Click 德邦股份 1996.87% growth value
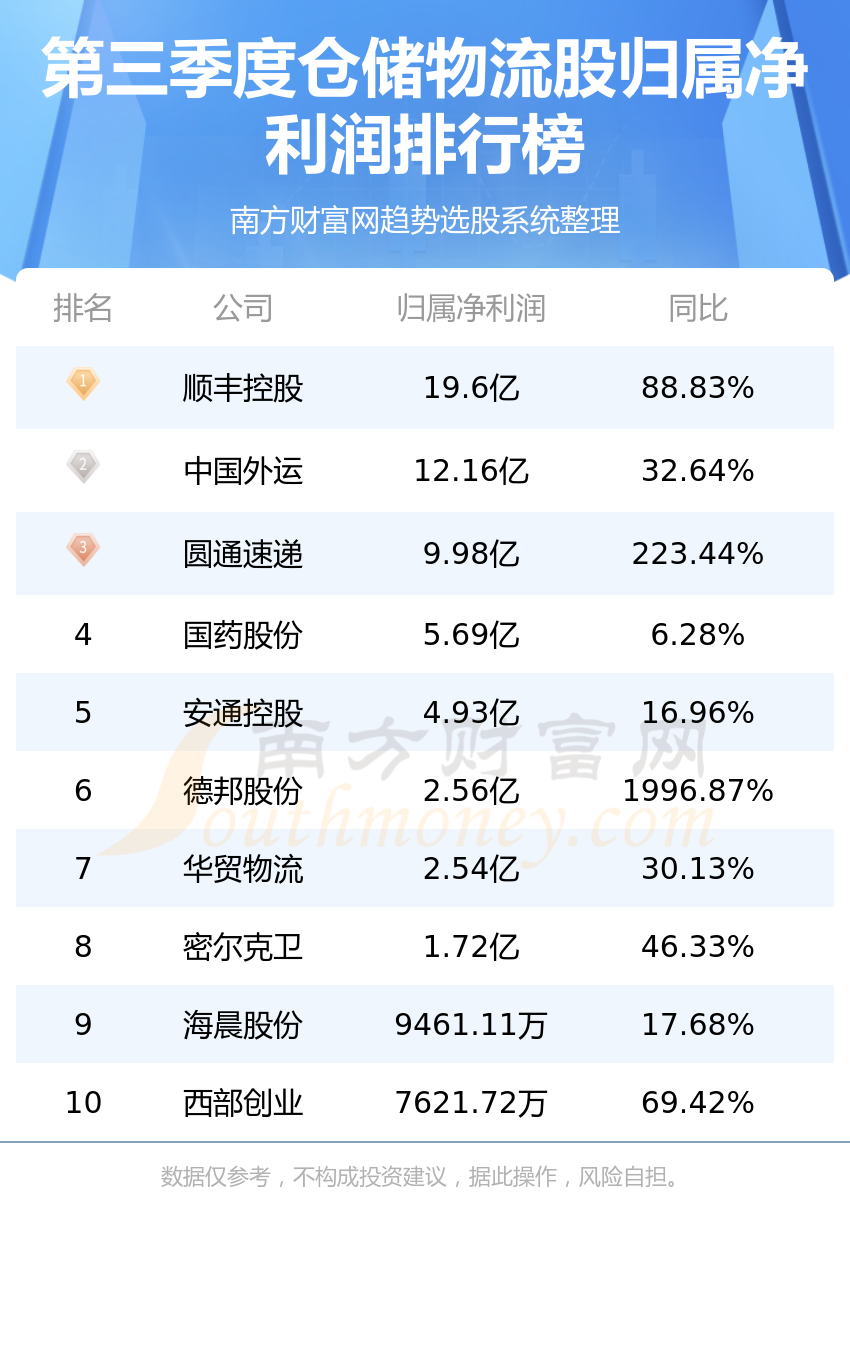The image size is (850, 1350). [698, 790]
